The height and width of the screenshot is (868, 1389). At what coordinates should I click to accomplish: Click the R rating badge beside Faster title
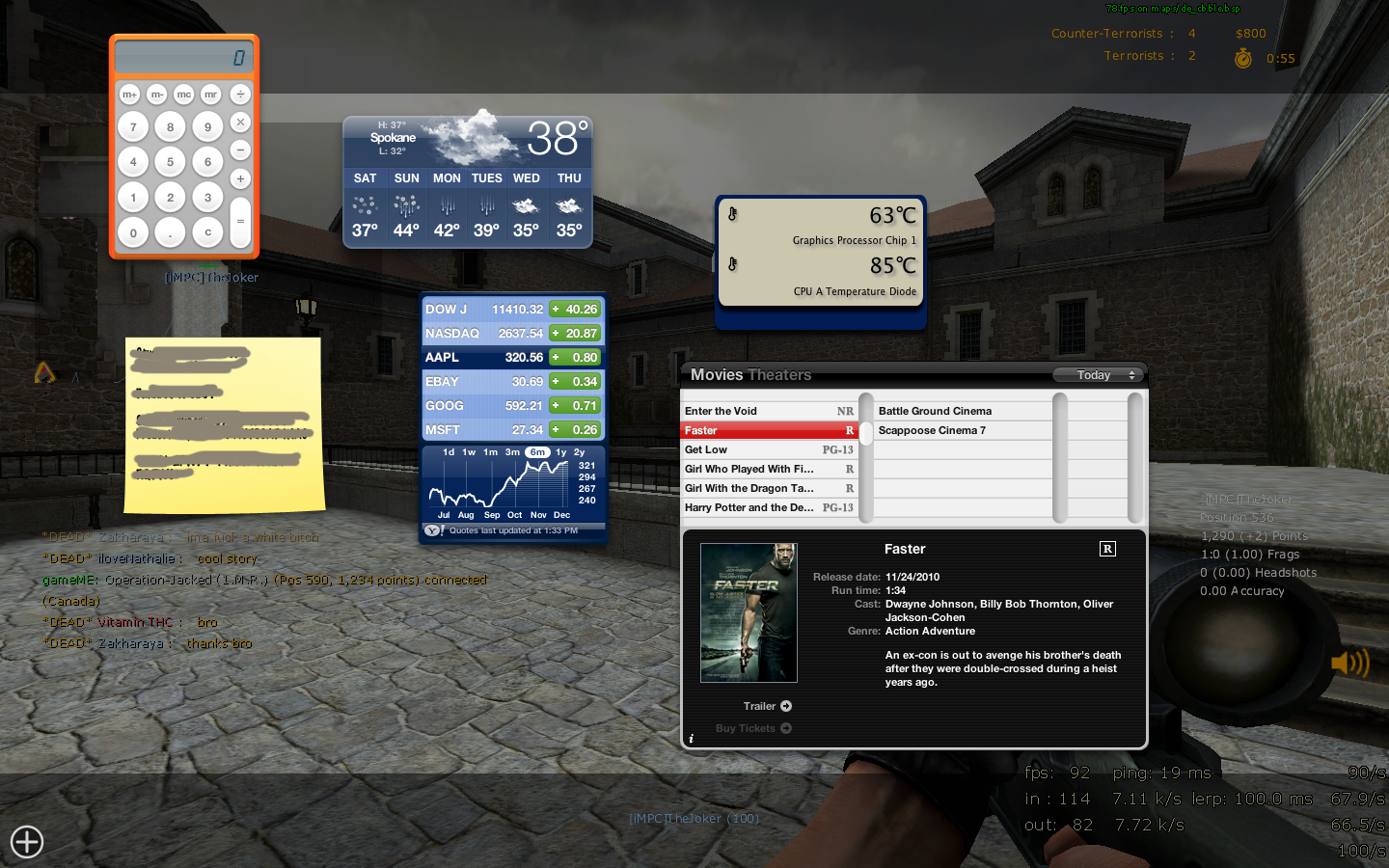(x=1107, y=549)
